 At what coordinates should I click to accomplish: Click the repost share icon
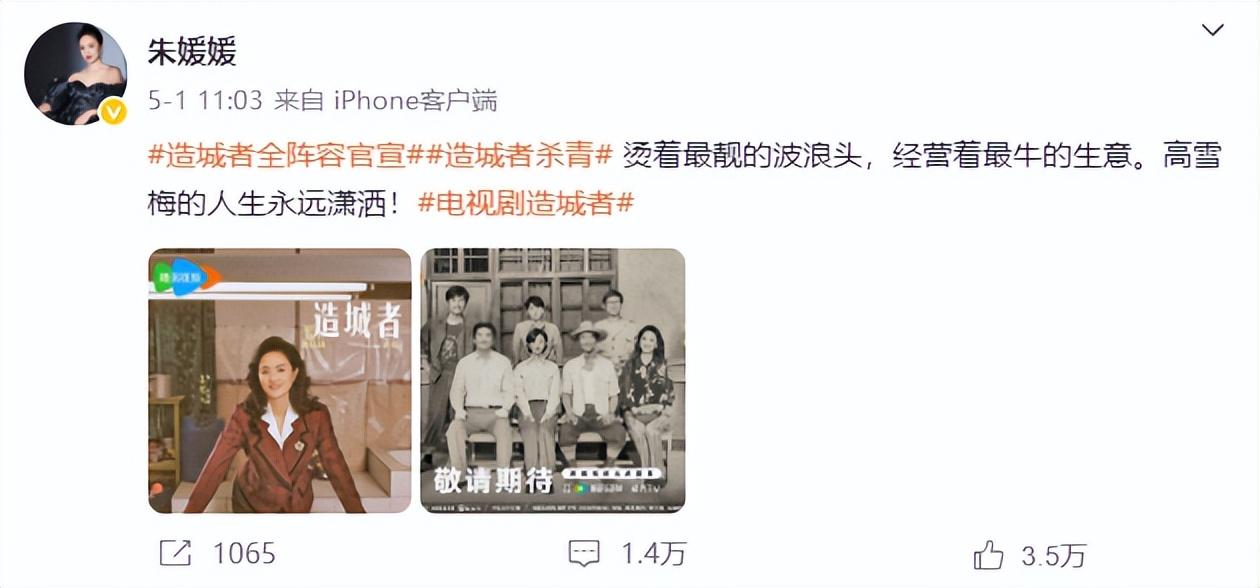tap(176, 552)
